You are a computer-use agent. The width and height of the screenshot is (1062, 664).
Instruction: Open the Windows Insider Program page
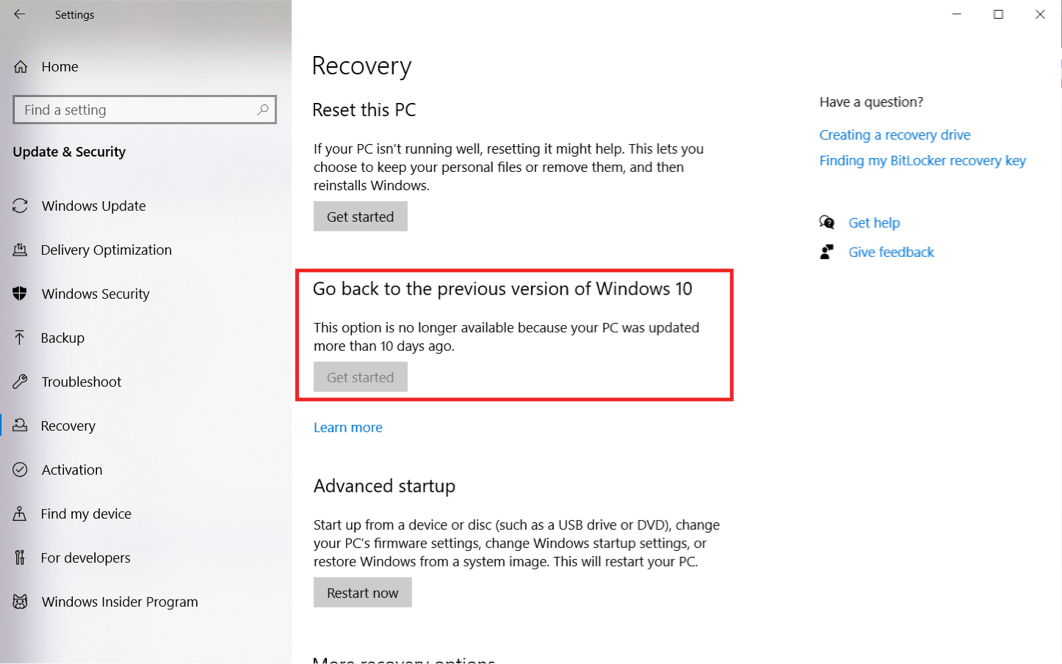coord(119,602)
